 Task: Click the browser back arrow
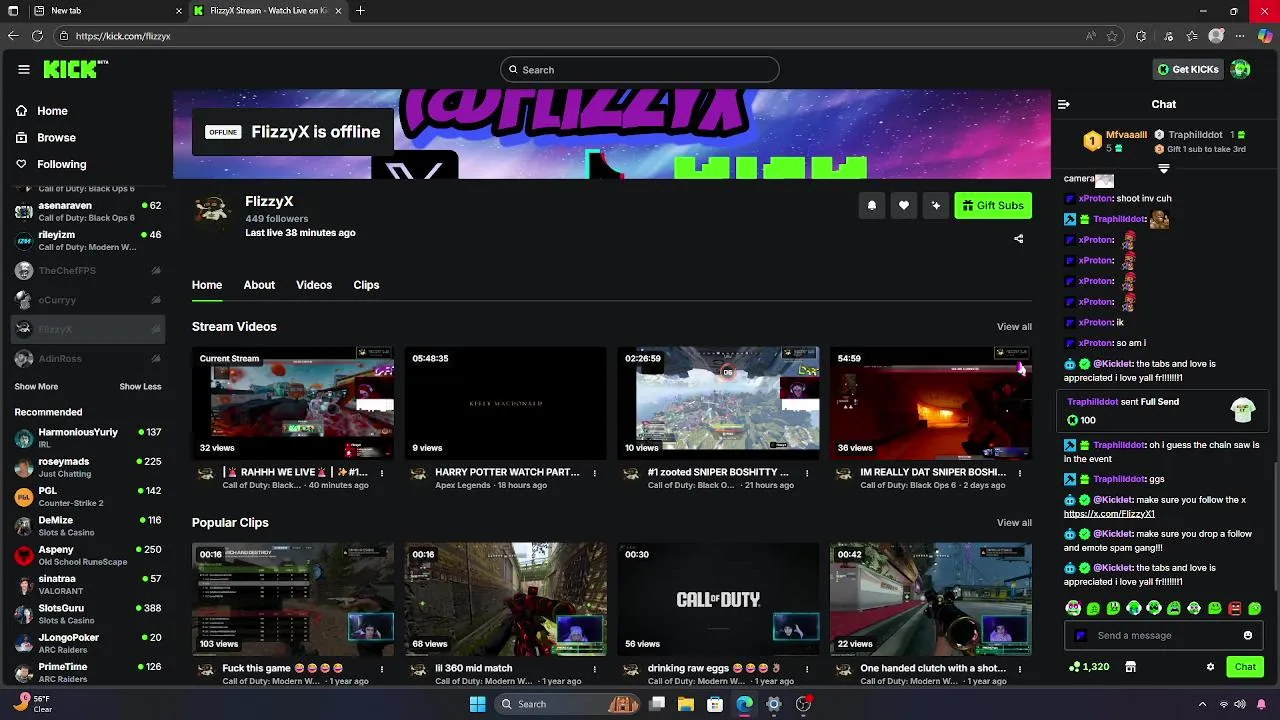(13, 36)
